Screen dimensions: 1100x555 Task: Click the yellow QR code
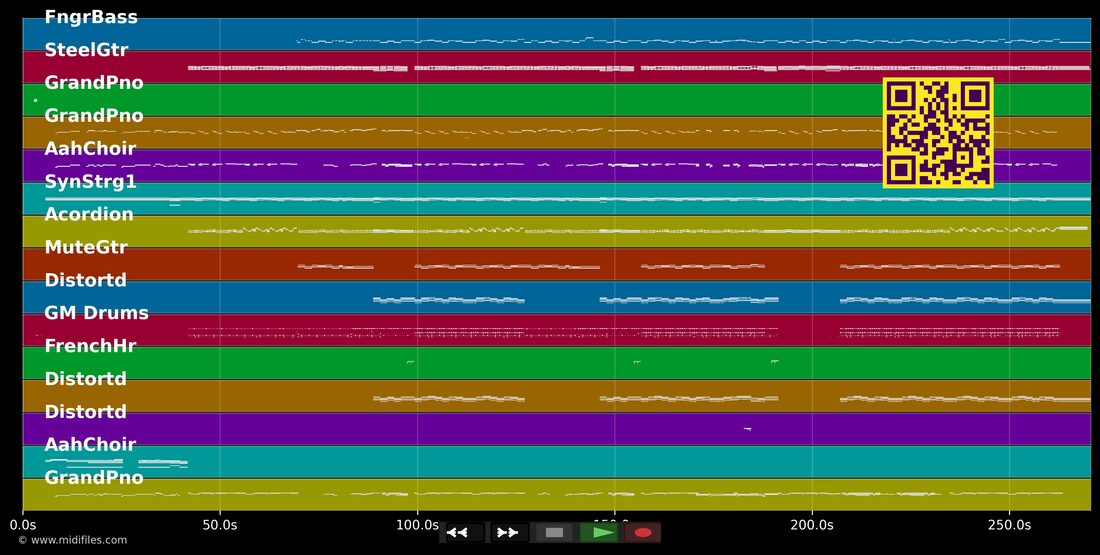[938, 133]
